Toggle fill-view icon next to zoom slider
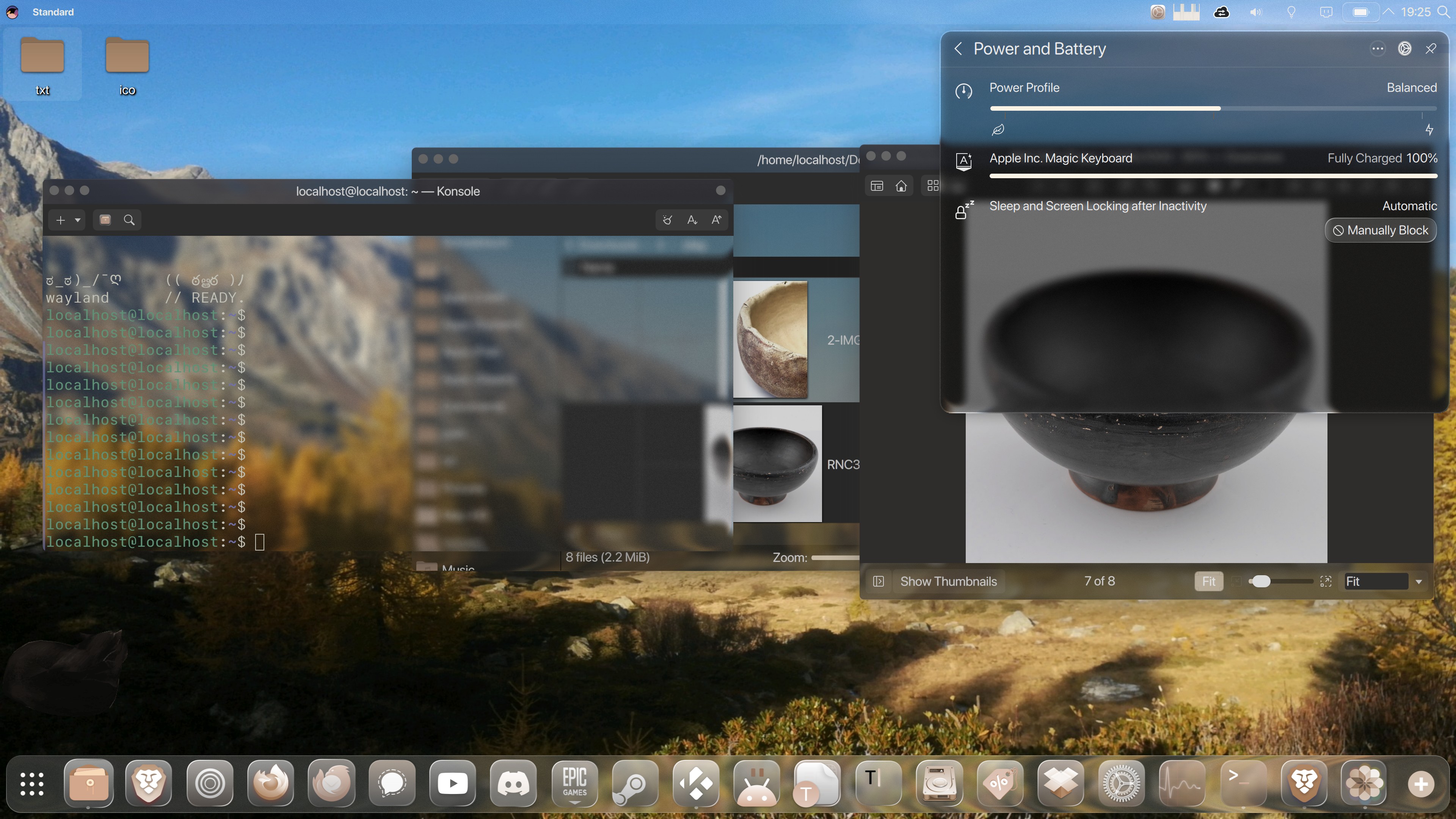Screen dimensions: 1456x819 coord(1326,581)
